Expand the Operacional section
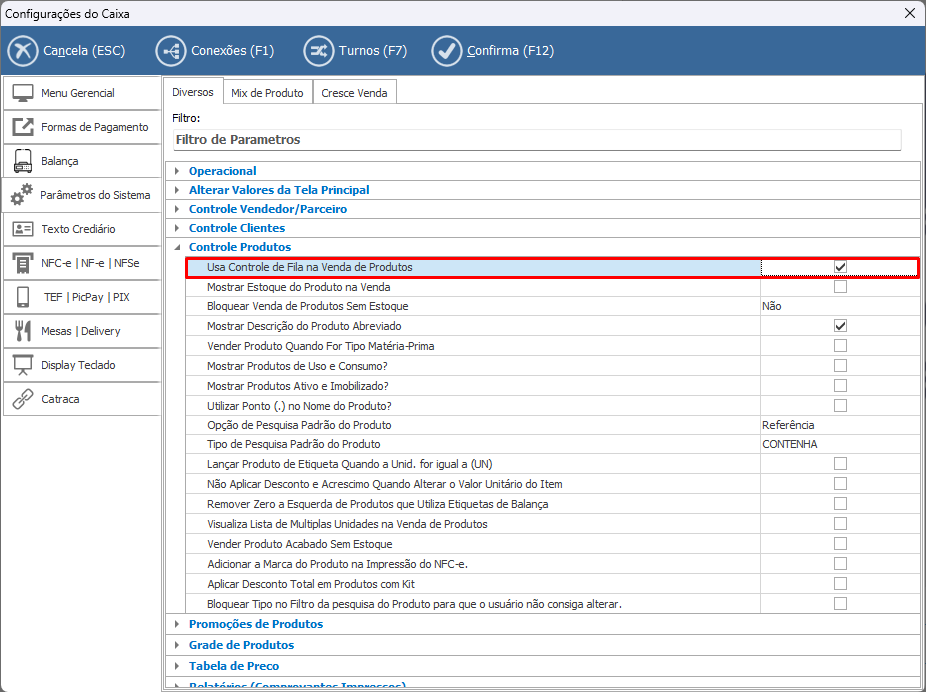This screenshot has width=926, height=692. coord(178,171)
